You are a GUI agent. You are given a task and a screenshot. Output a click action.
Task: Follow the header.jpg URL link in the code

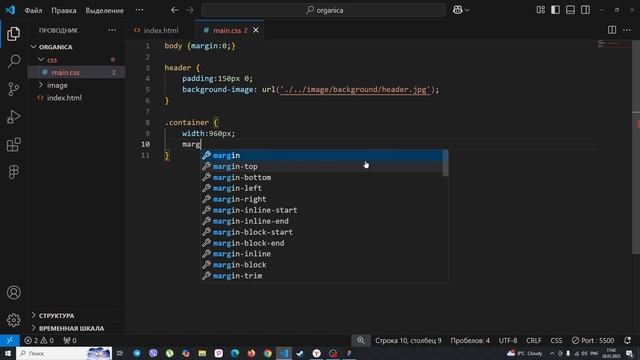[x=355, y=89]
